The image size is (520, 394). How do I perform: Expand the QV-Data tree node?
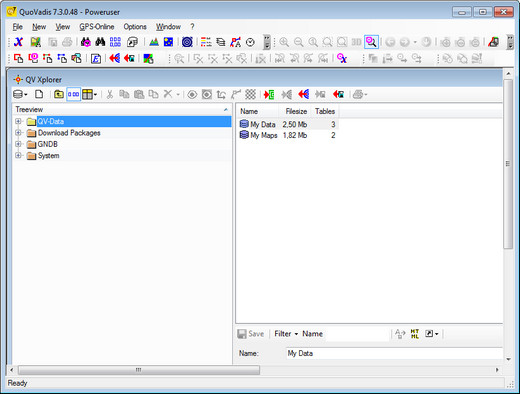click(x=18, y=121)
